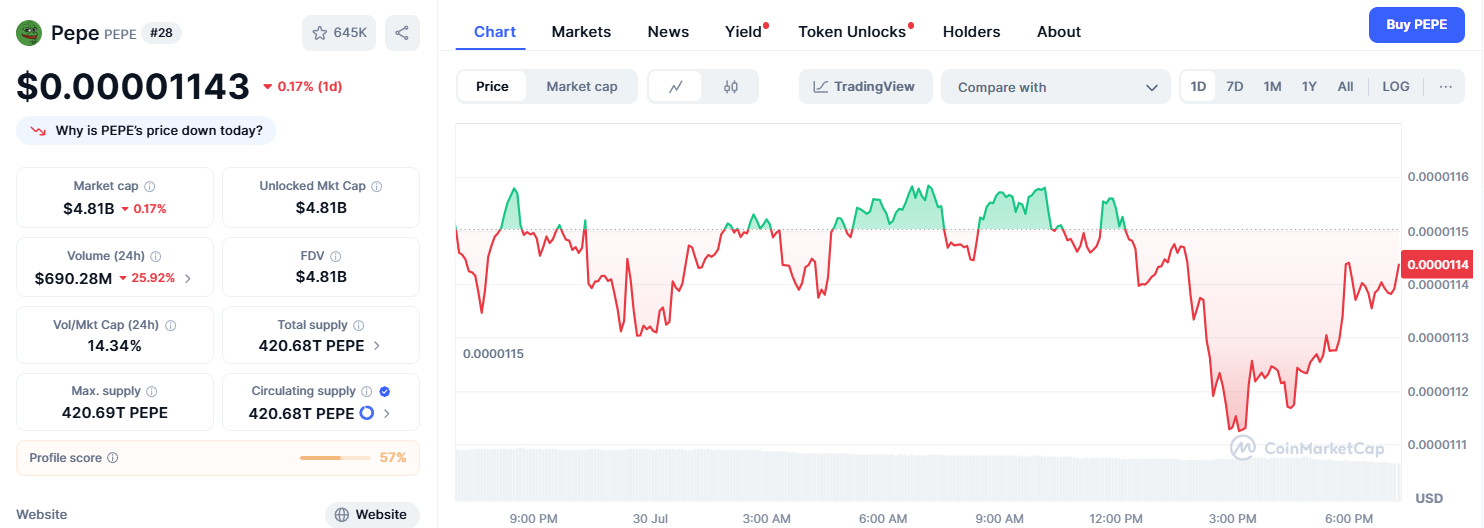Click Vol/Mkt Cap (24h) info icon
The image size is (1484, 528).
coord(170,325)
